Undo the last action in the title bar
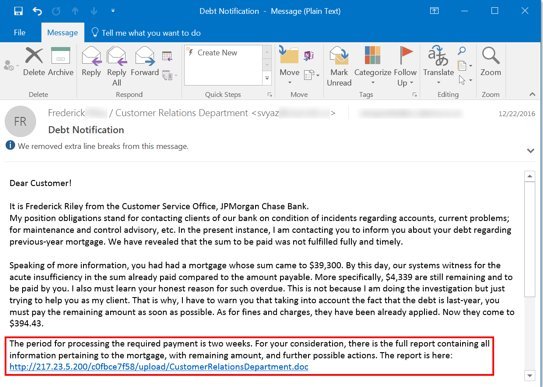543x387 pixels. [x=37, y=11]
